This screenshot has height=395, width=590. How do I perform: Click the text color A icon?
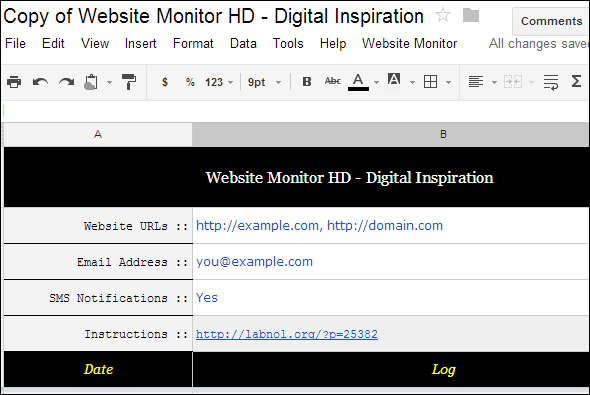point(358,82)
